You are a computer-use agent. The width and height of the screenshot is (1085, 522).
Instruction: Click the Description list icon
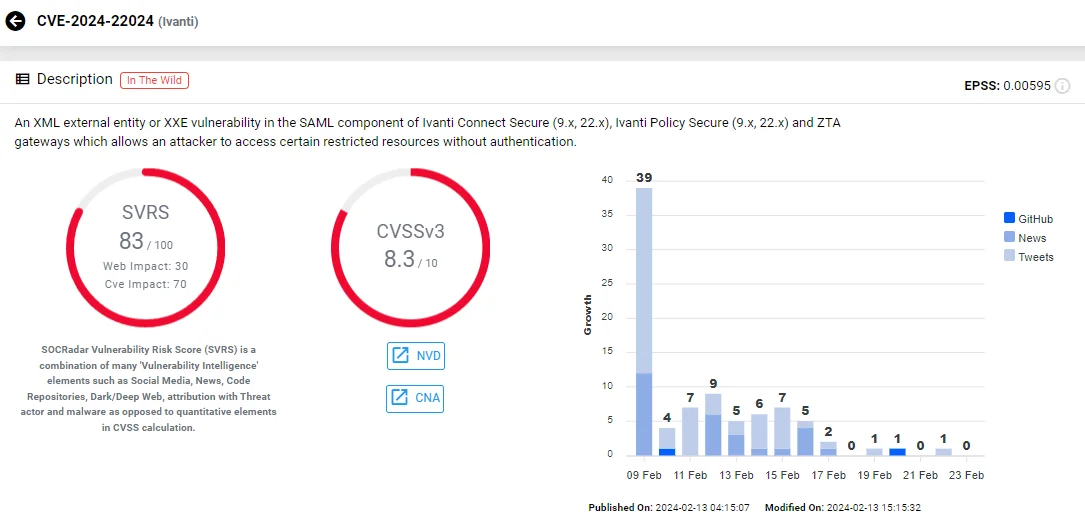22,80
